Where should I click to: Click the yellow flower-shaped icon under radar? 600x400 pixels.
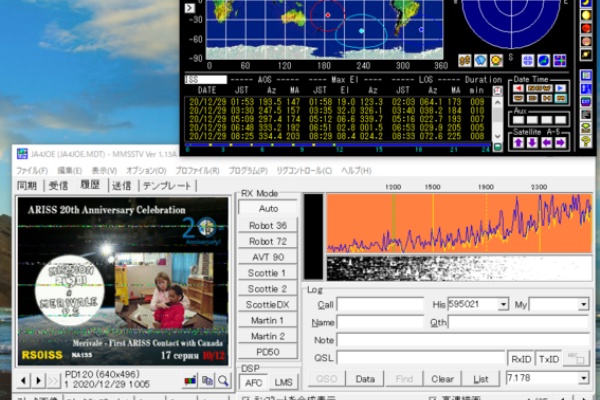pyautogui.click(x=496, y=60)
